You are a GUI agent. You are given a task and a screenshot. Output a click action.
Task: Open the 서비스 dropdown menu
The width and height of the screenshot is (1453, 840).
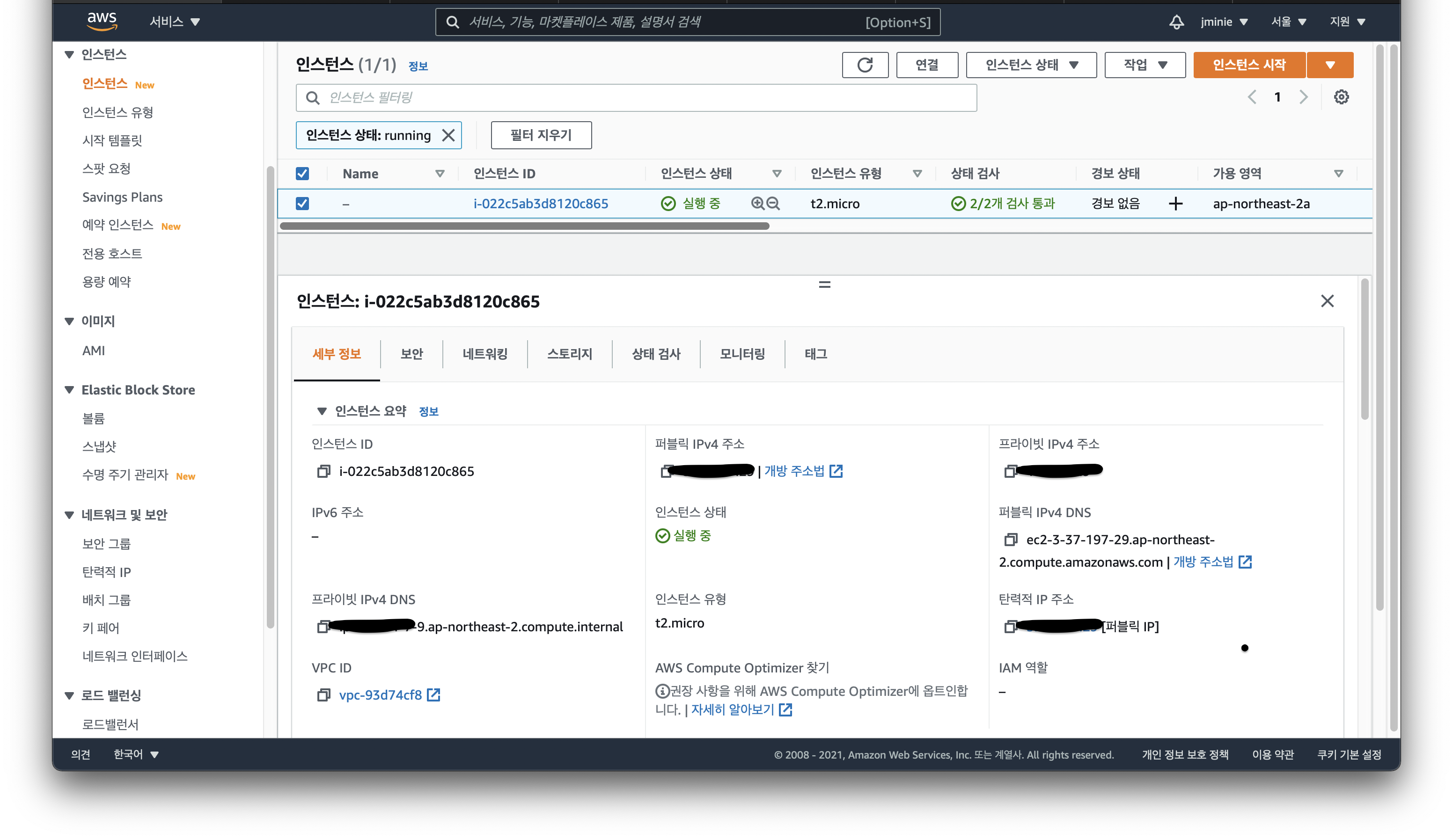point(175,22)
